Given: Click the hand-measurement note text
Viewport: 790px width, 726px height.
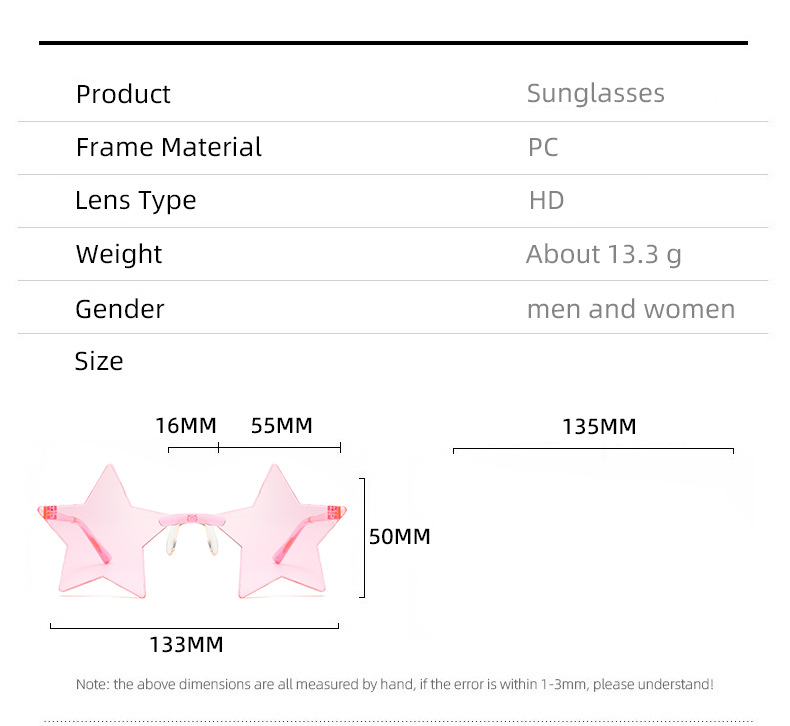Looking at the screenshot, I should 394,685.
